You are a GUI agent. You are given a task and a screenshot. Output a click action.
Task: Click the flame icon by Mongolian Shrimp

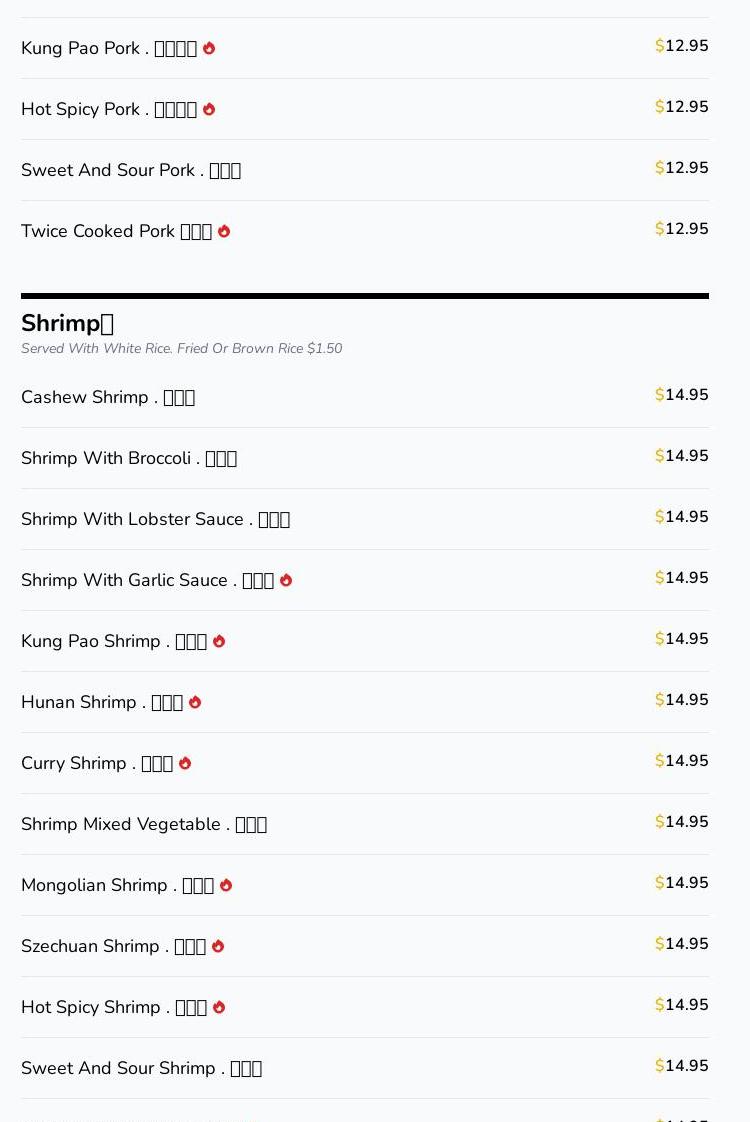coord(226,885)
